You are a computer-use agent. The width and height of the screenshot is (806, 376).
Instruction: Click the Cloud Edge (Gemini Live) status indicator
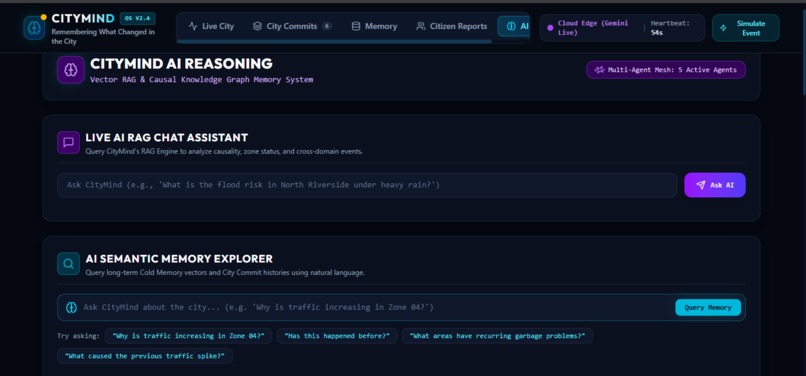(593, 28)
